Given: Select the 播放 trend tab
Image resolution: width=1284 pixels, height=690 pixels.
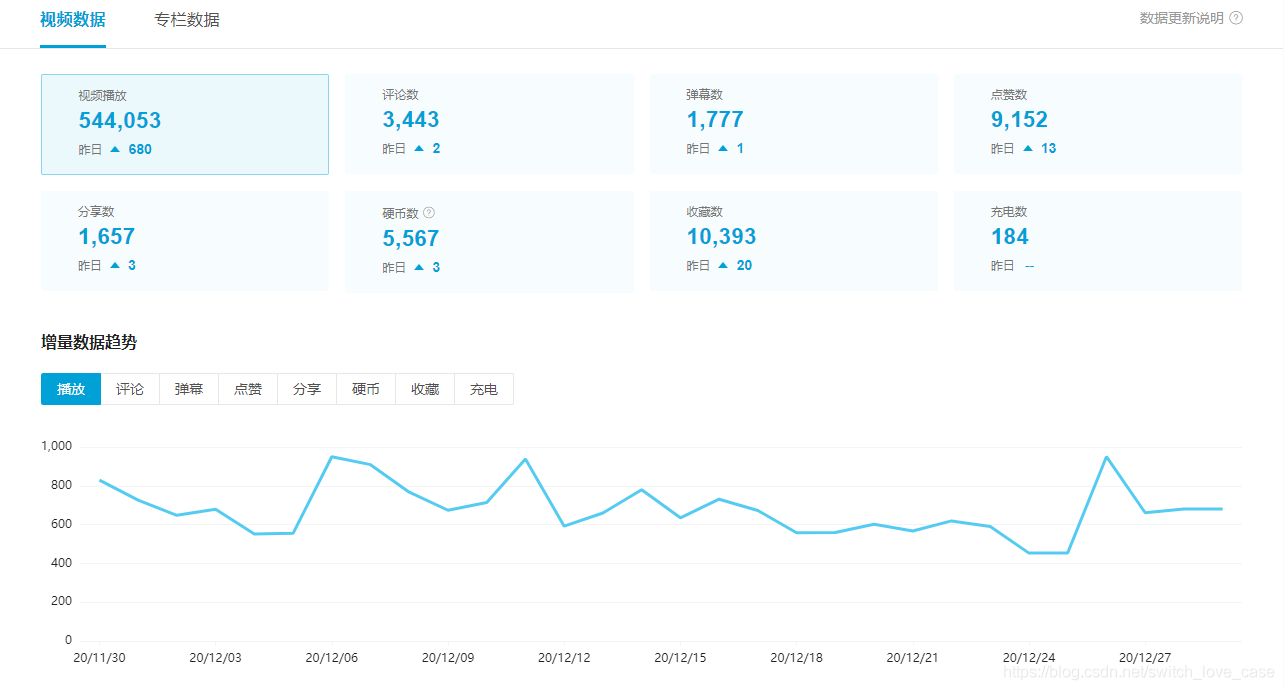Looking at the screenshot, I should (x=71, y=389).
